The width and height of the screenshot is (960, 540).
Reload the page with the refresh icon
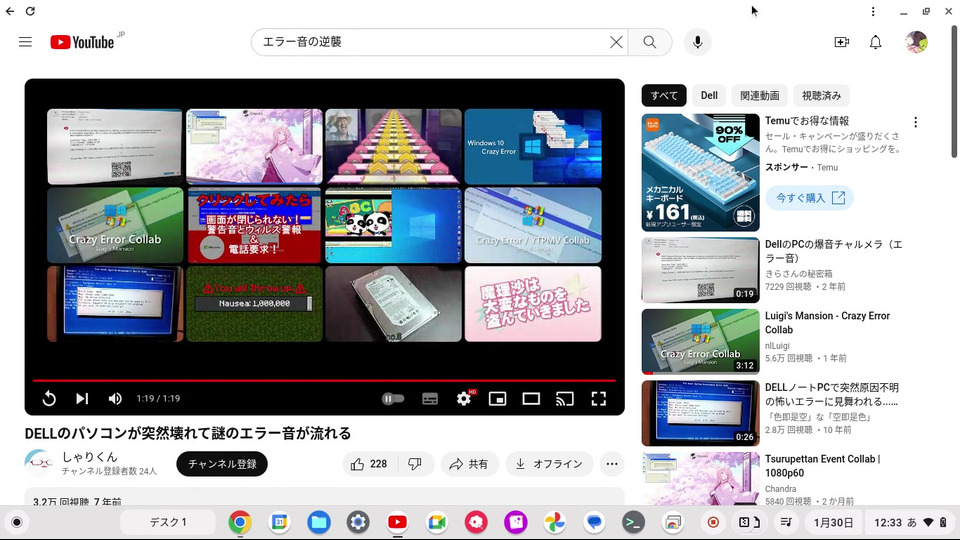(30, 11)
